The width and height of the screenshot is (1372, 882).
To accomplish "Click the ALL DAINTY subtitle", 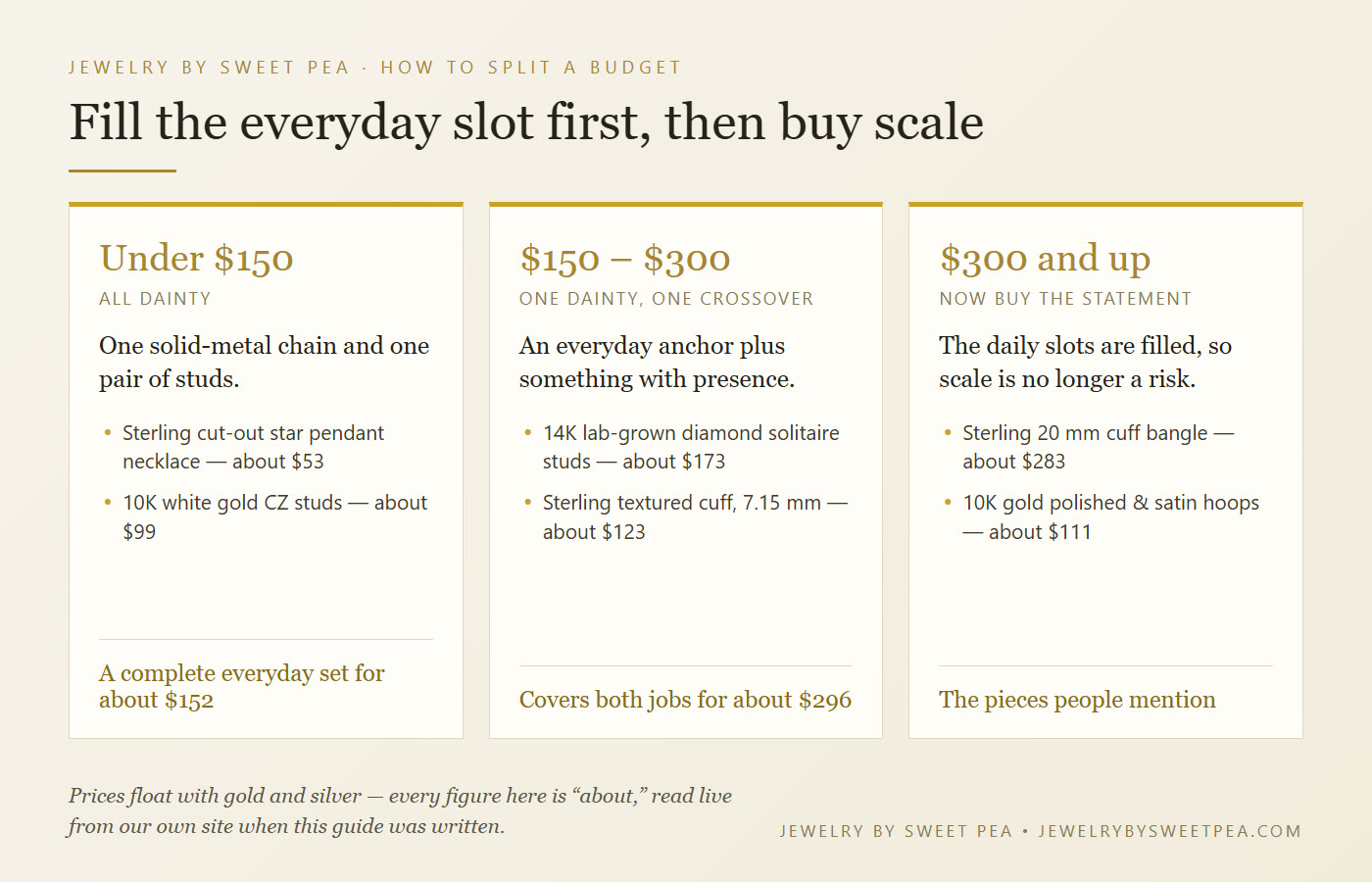I will (155, 299).
